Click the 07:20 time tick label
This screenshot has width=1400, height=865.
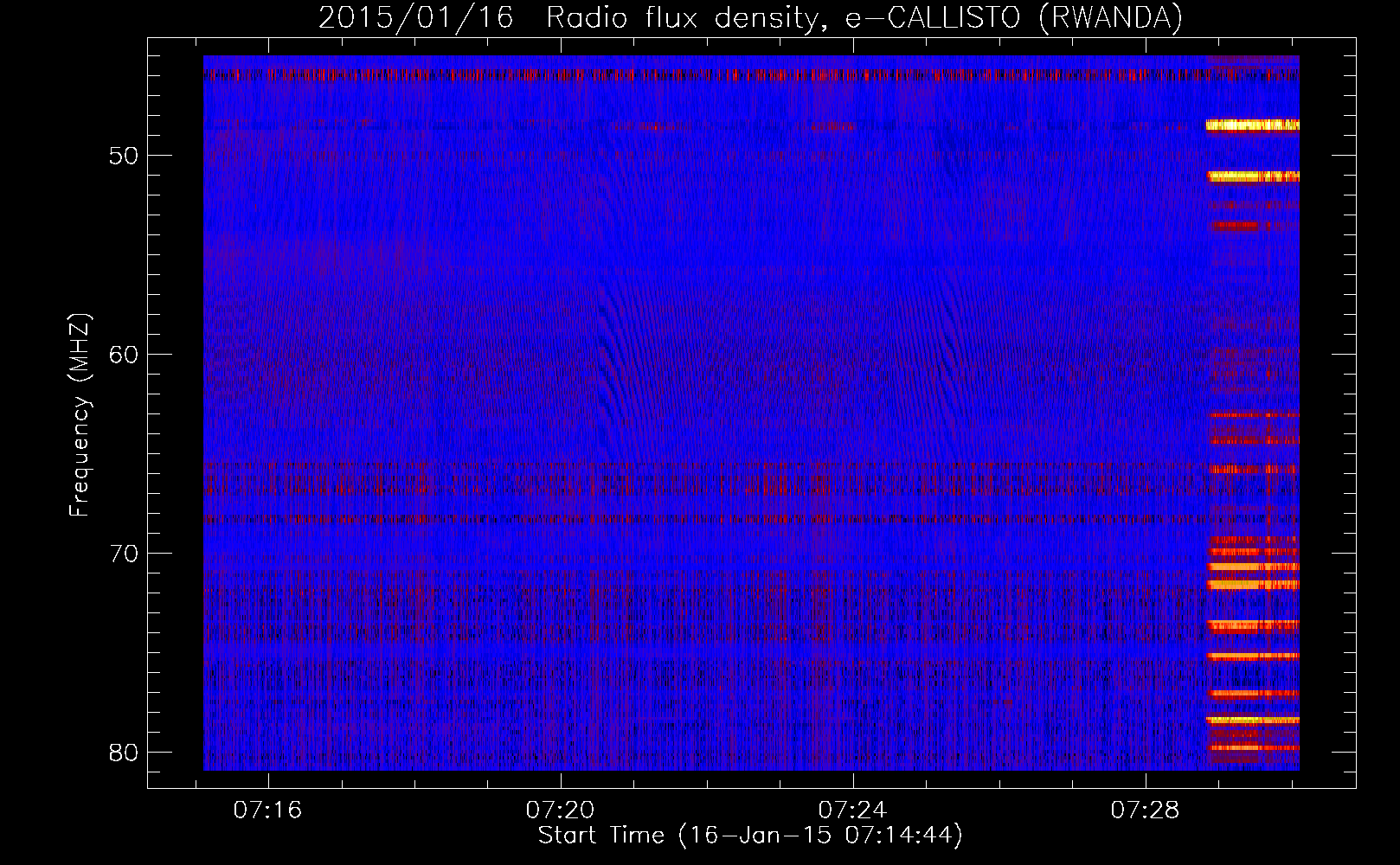pos(561,810)
